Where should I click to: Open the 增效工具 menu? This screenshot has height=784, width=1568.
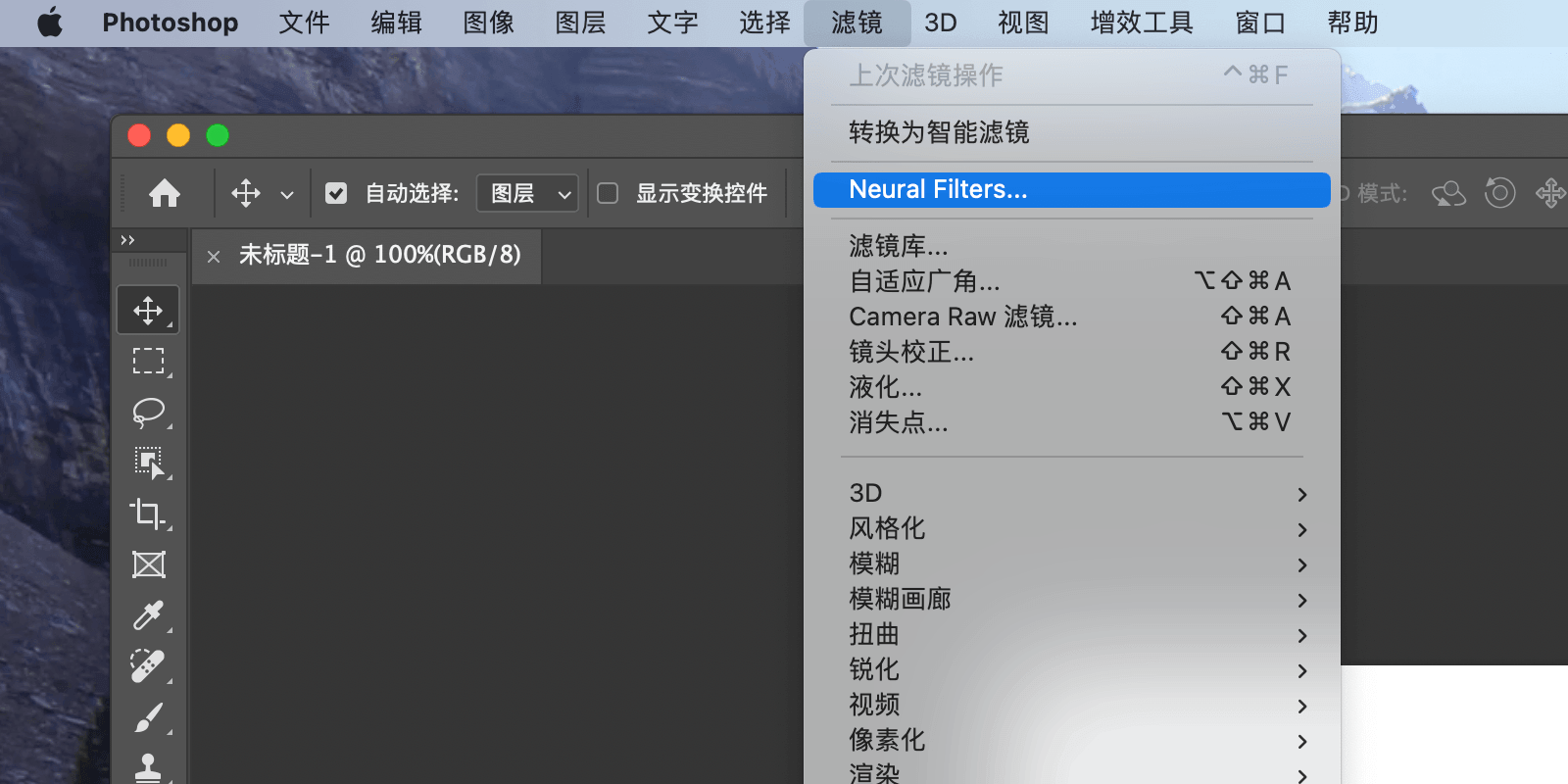tap(1142, 23)
